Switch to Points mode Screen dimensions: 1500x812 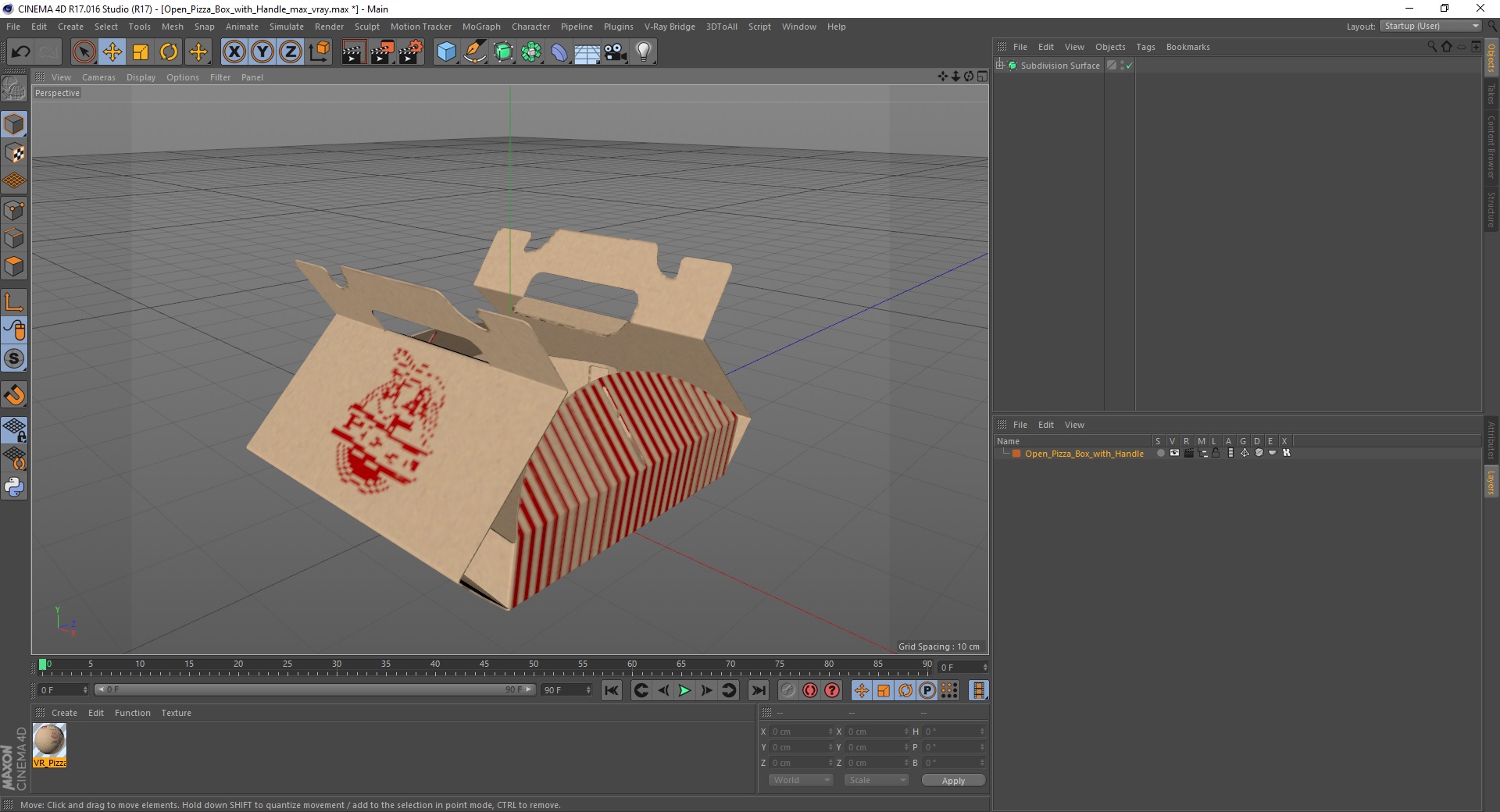coord(14,210)
